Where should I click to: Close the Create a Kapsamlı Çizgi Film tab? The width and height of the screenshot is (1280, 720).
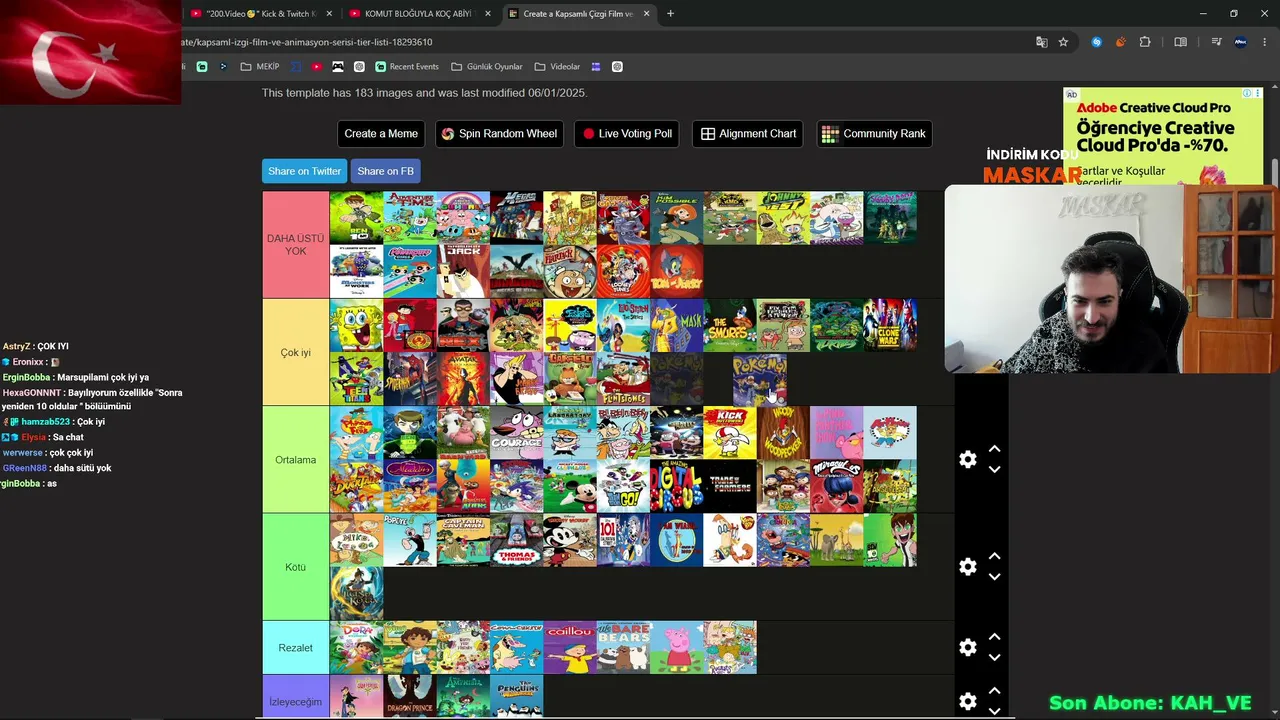point(647,14)
